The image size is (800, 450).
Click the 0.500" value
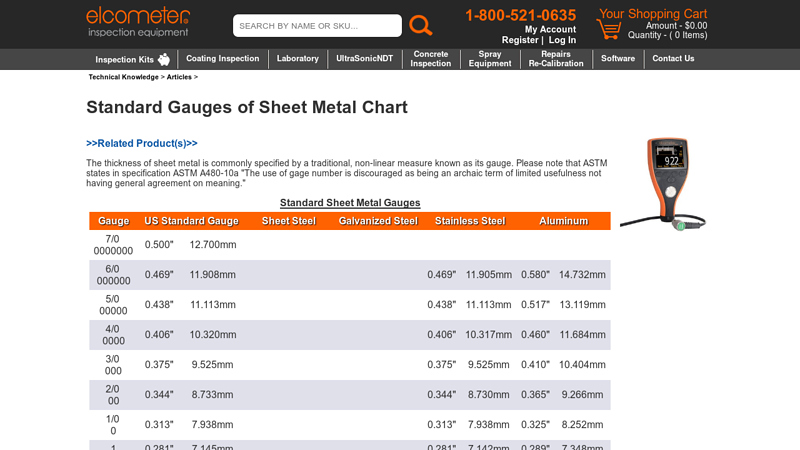tap(159, 245)
